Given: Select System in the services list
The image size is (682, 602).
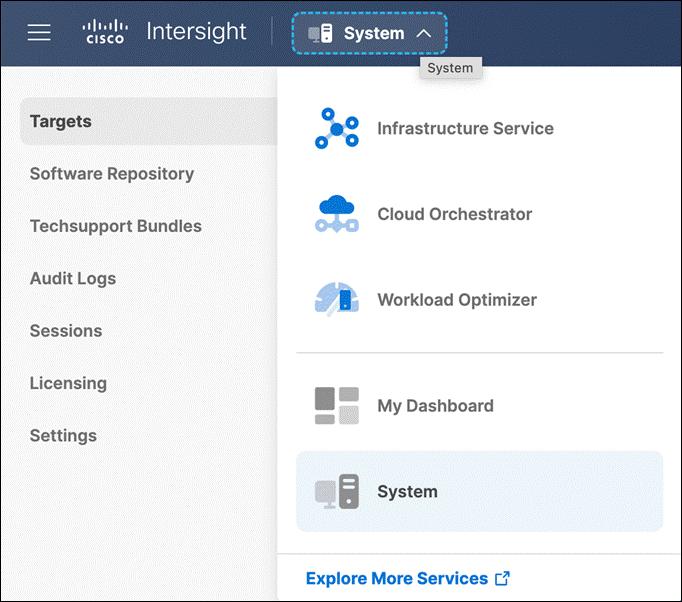Looking at the screenshot, I should (x=479, y=491).
